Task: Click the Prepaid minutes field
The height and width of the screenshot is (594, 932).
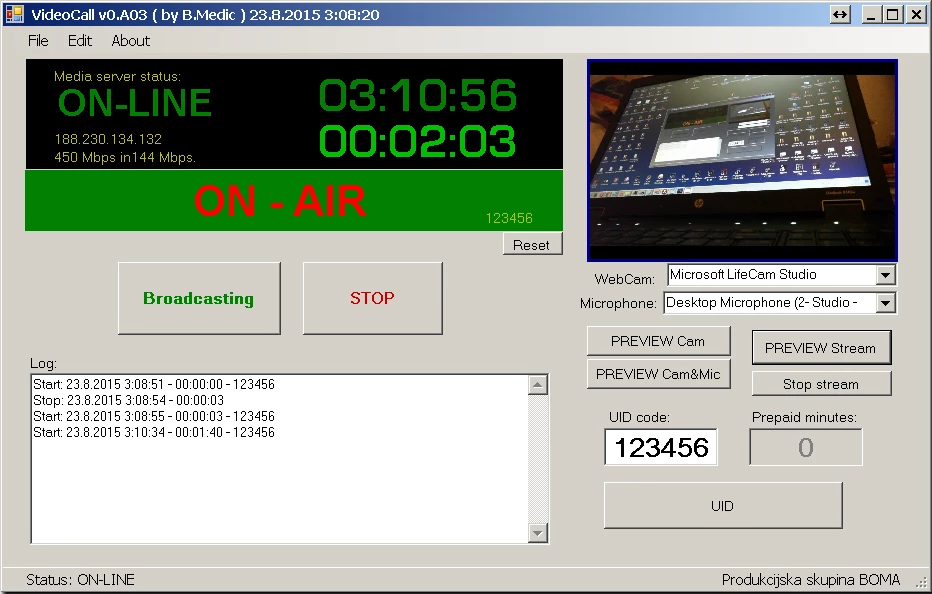Action: pyautogui.click(x=806, y=448)
